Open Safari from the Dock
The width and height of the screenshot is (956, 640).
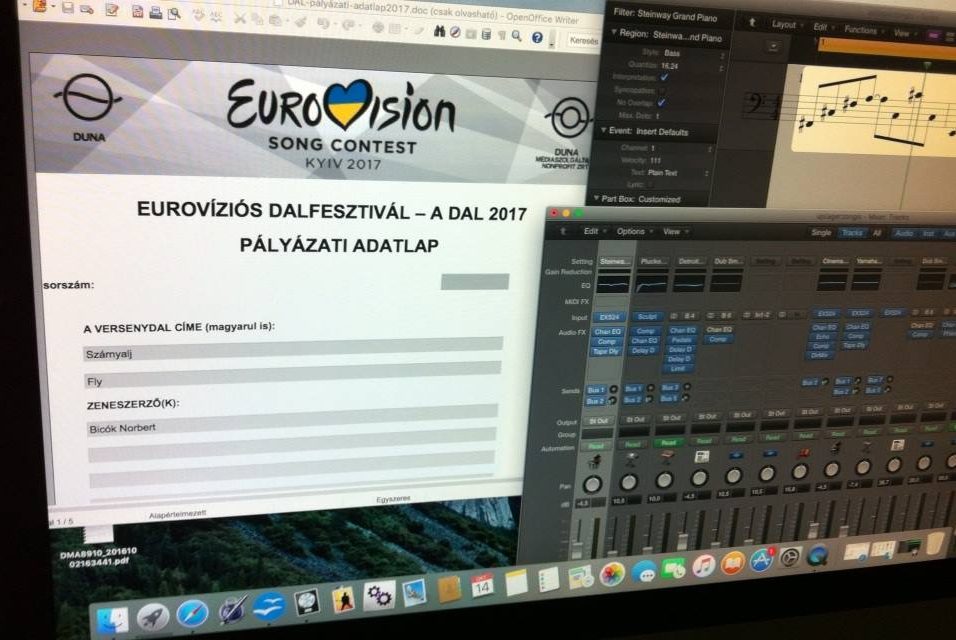pyautogui.click(x=192, y=612)
